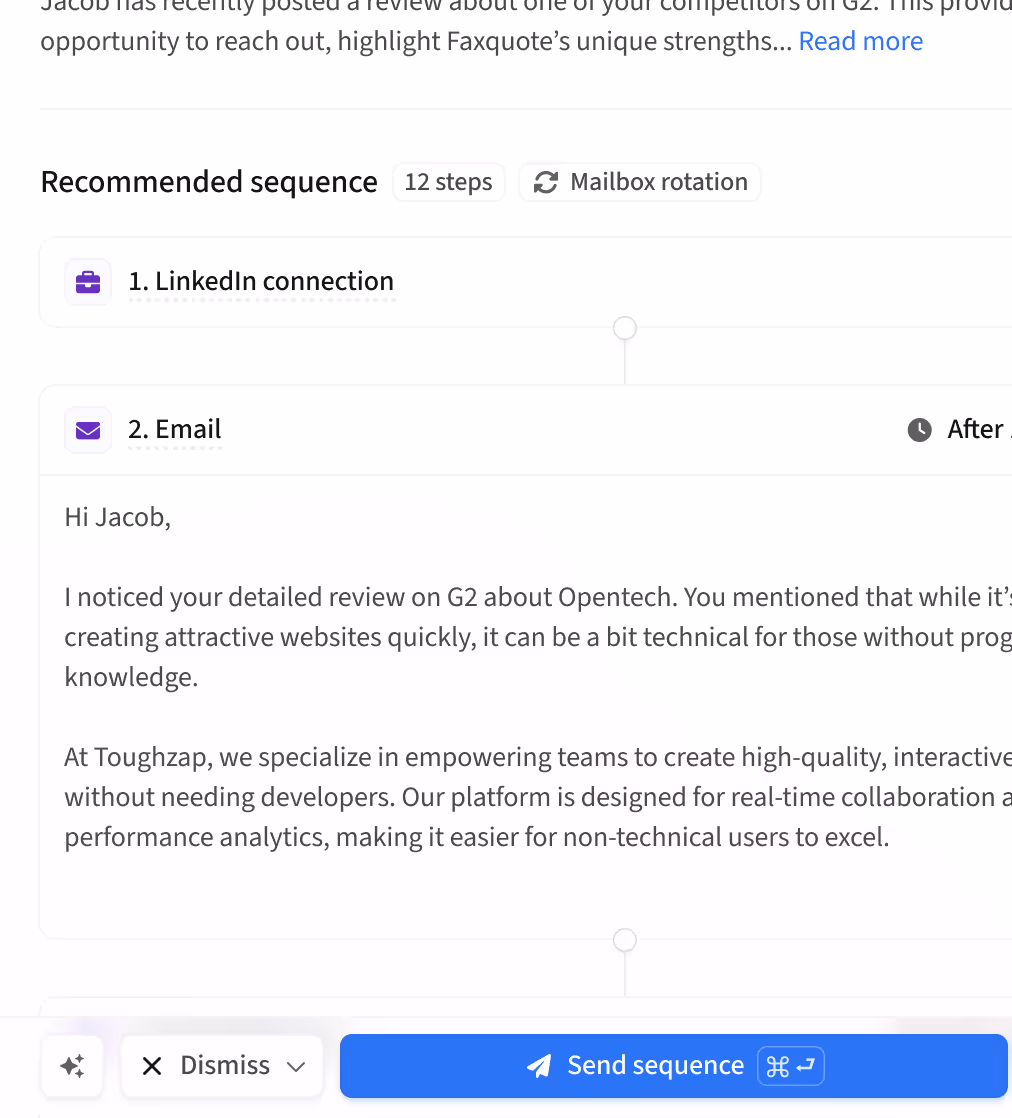1012x1118 pixels.
Task: Click the clock delay icon
Action: 919,430
